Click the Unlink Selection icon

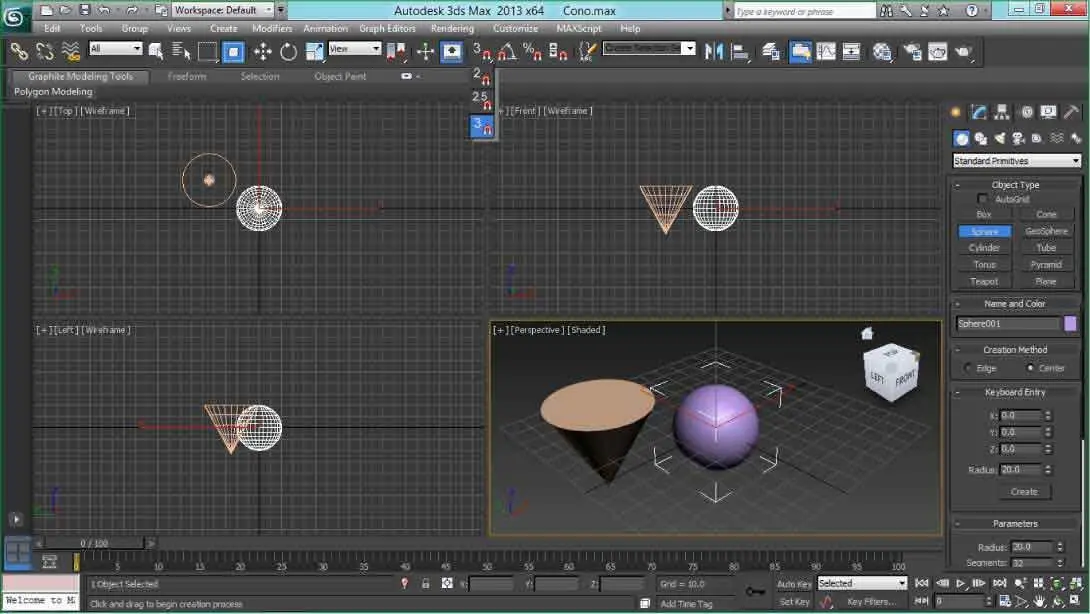(44, 51)
